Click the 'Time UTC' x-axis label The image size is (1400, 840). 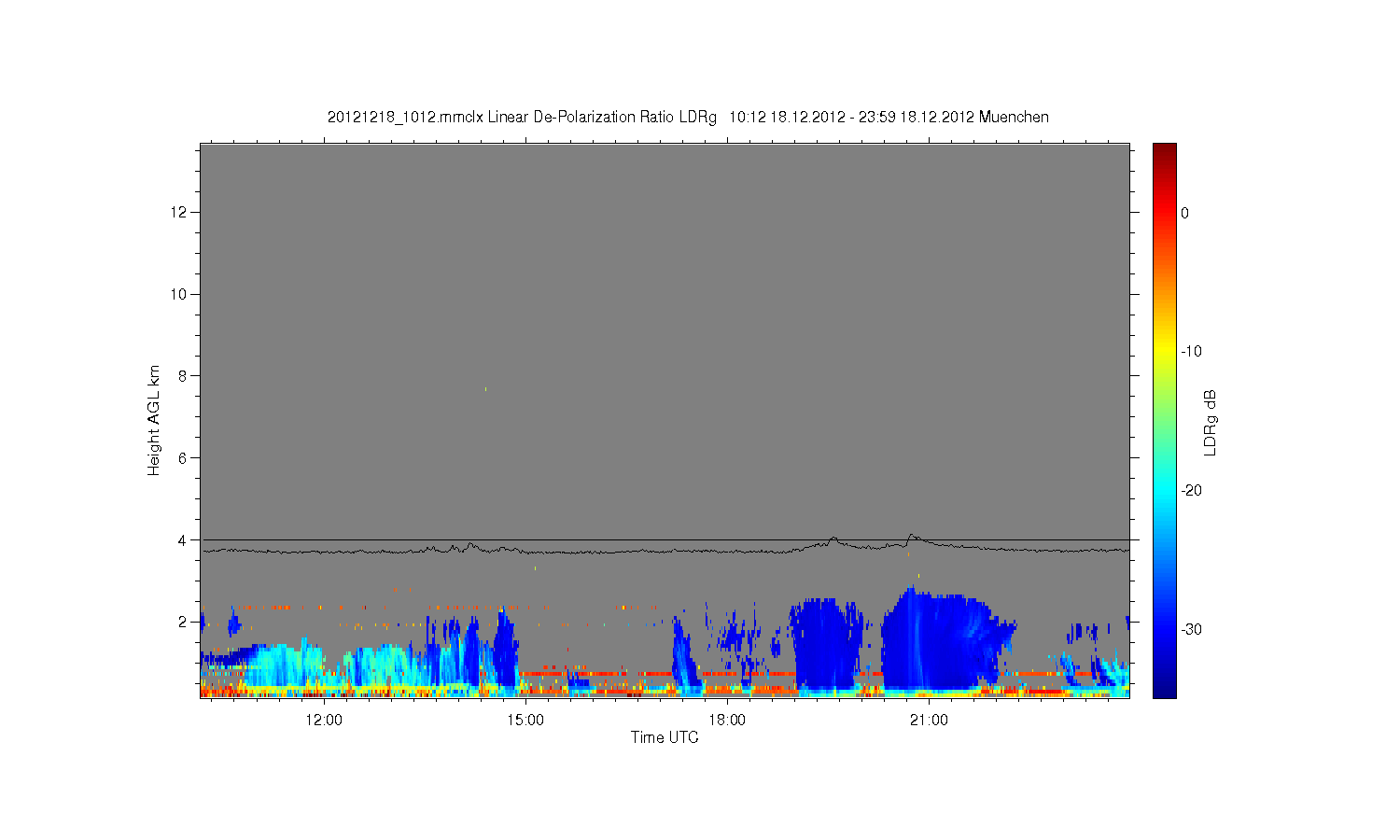tap(665, 737)
